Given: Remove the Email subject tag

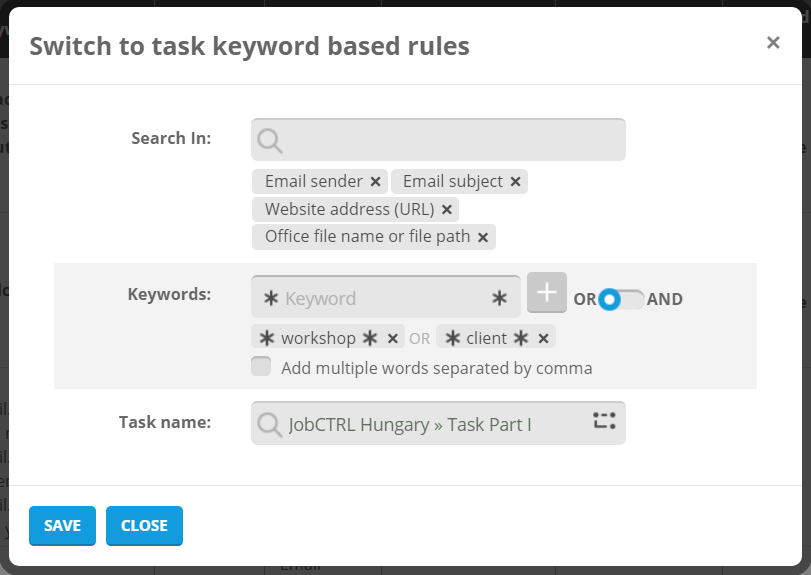Looking at the screenshot, I should (515, 182).
